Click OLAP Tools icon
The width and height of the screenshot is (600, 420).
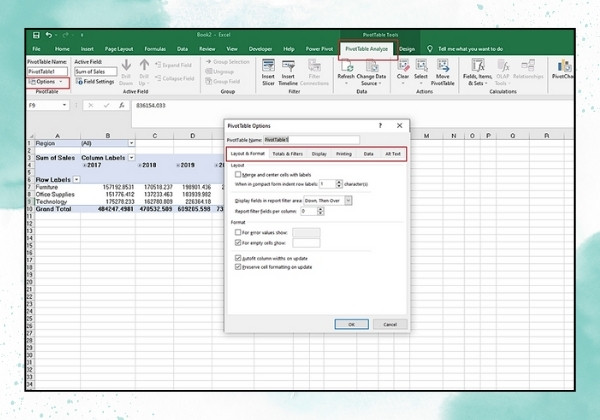[503, 66]
